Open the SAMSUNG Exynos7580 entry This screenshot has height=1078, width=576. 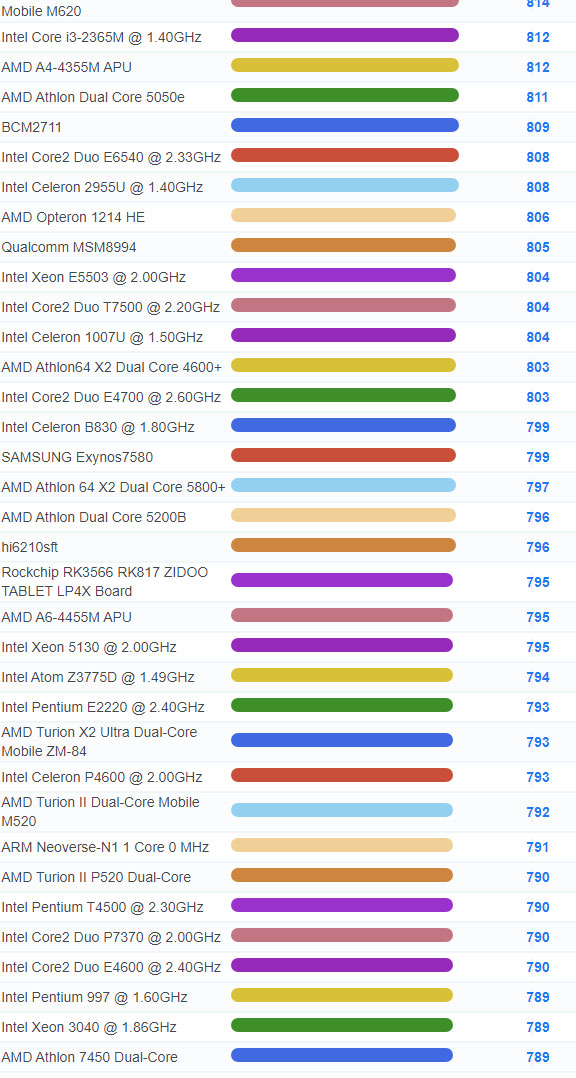(77, 458)
